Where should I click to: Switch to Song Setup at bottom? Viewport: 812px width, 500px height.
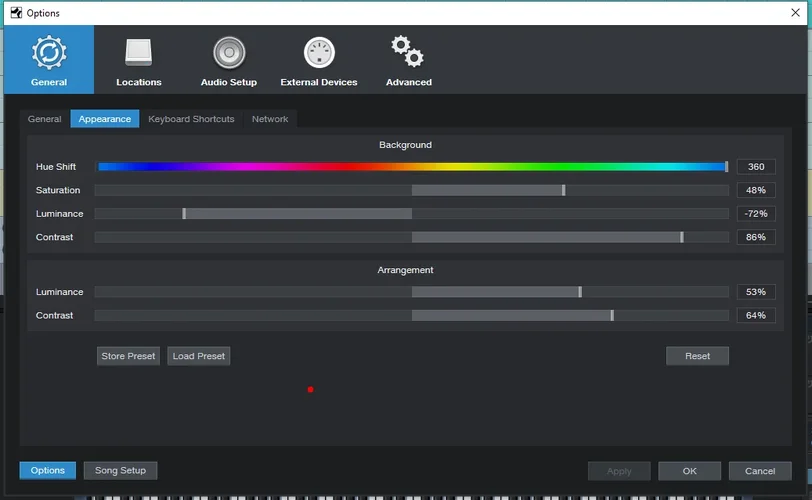[120, 470]
